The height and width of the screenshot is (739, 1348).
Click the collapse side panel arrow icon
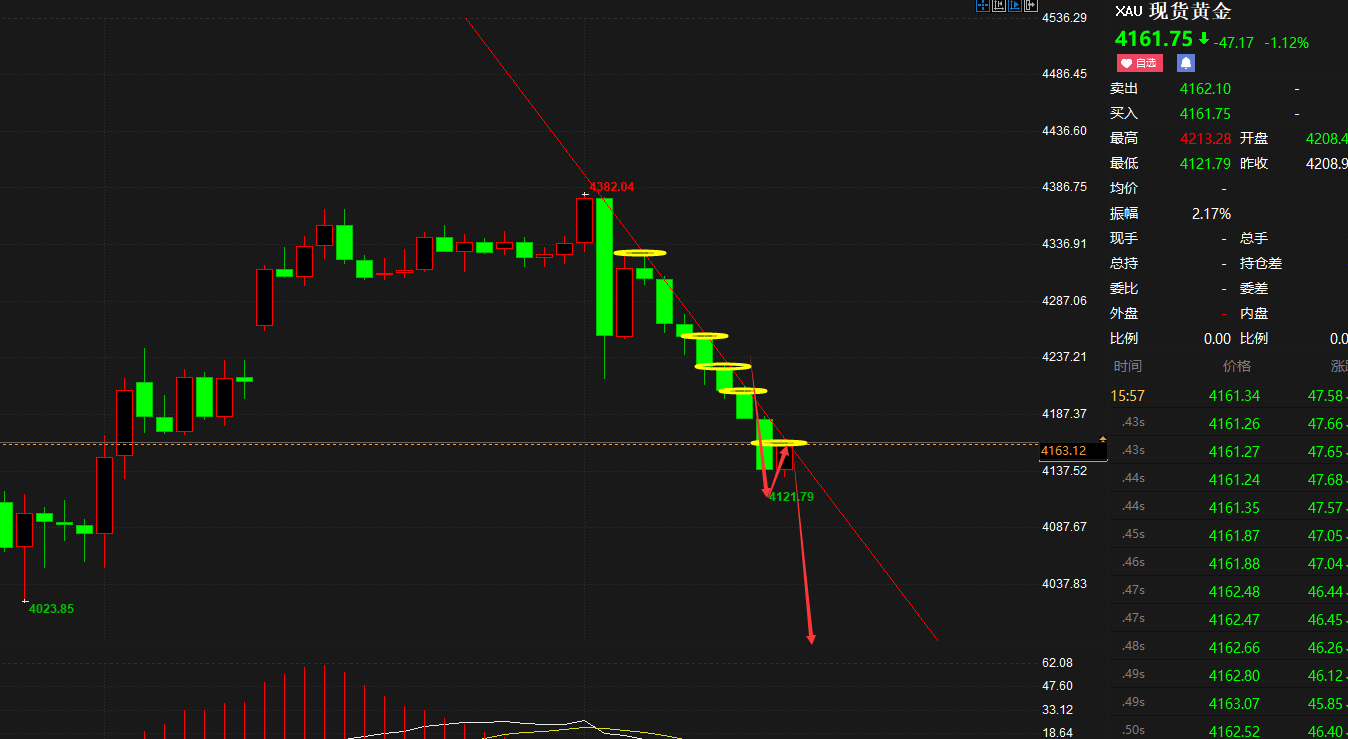tap(1031, 5)
